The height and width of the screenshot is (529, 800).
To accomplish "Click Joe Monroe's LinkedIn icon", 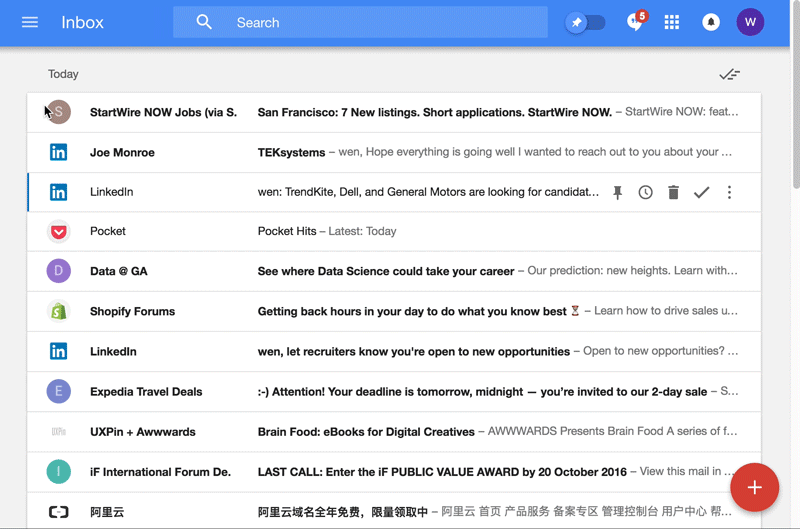I will (x=58, y=152).
